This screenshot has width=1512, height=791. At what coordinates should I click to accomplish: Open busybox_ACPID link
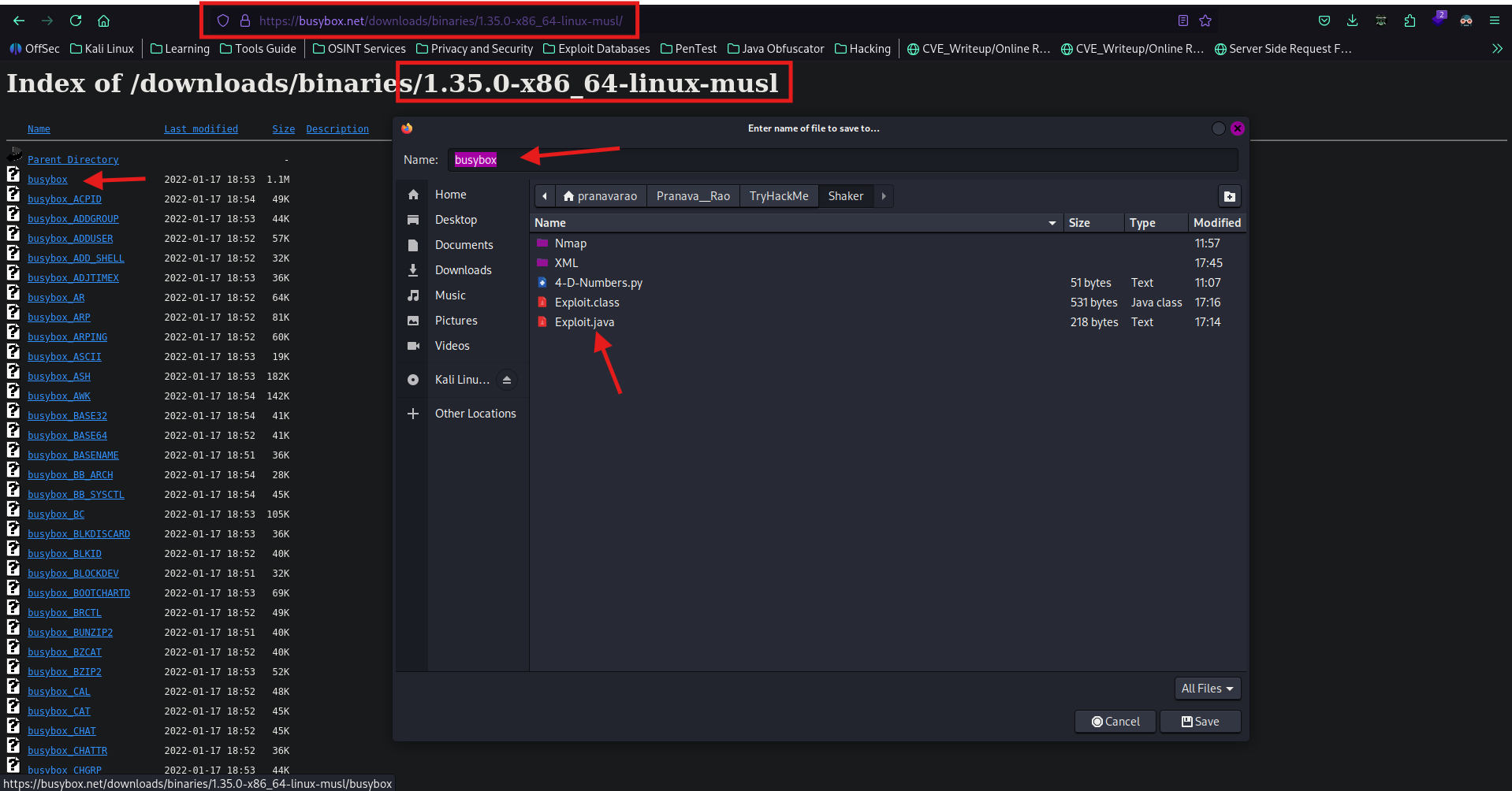click(65, 199)
